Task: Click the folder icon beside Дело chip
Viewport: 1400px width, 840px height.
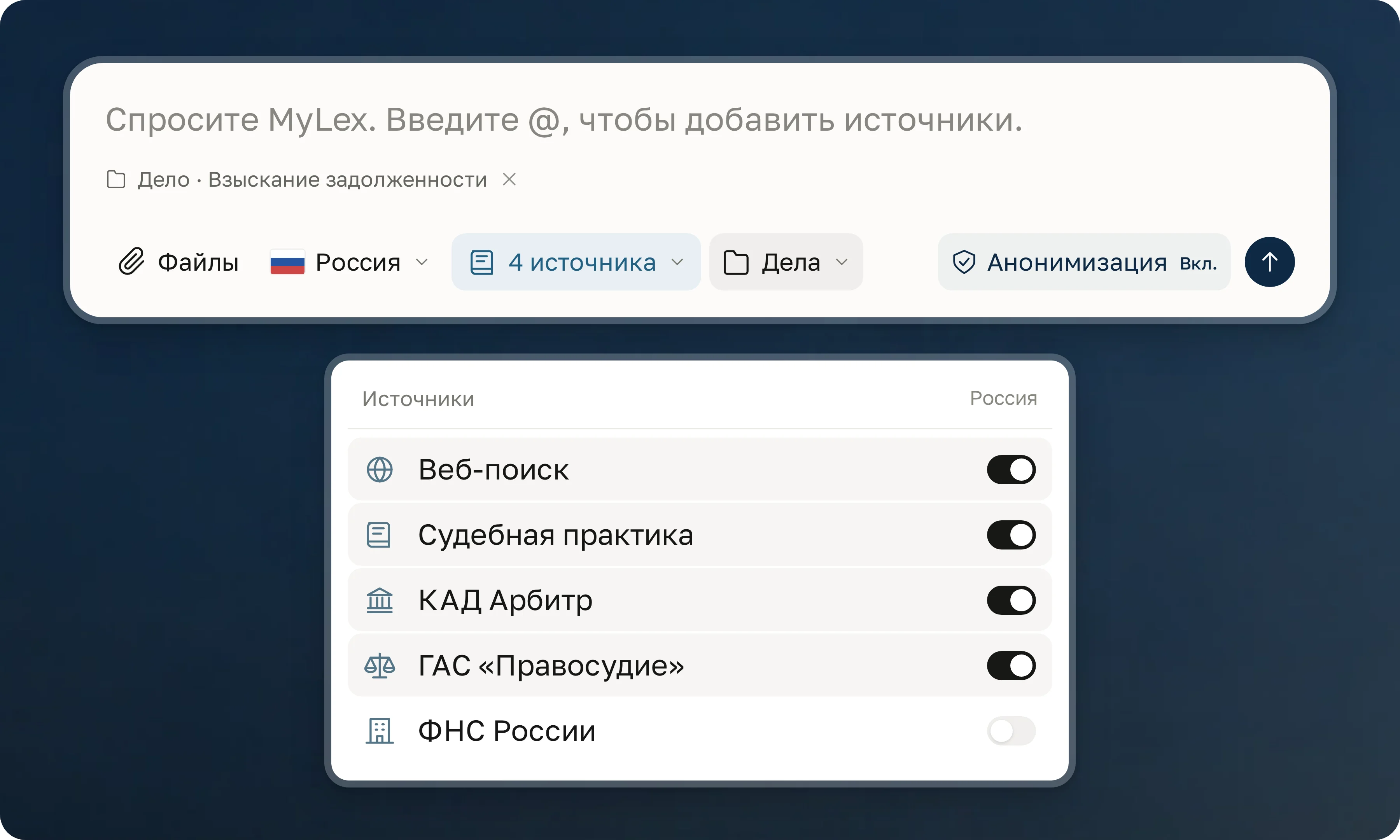Action: [x=116, y=179]
